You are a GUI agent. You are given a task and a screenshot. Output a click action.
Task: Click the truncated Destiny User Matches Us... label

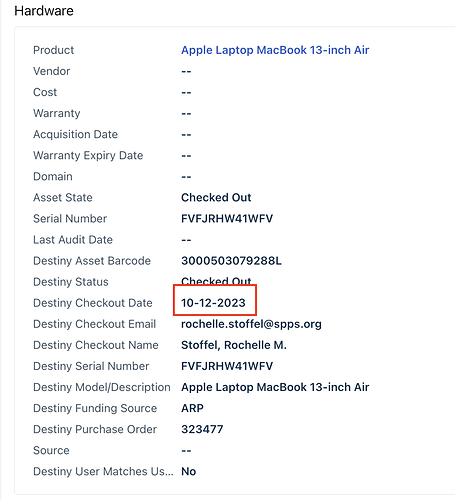coord(103,471)
